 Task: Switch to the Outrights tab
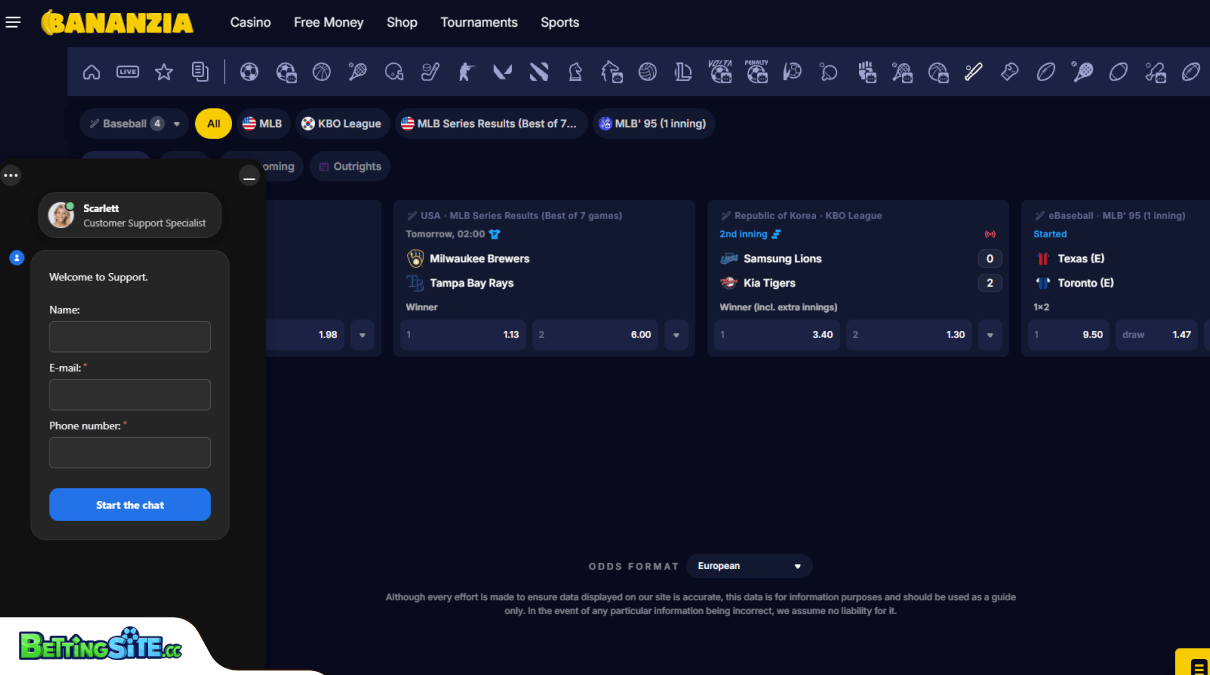pyautogui.click(x=350, y=166)
